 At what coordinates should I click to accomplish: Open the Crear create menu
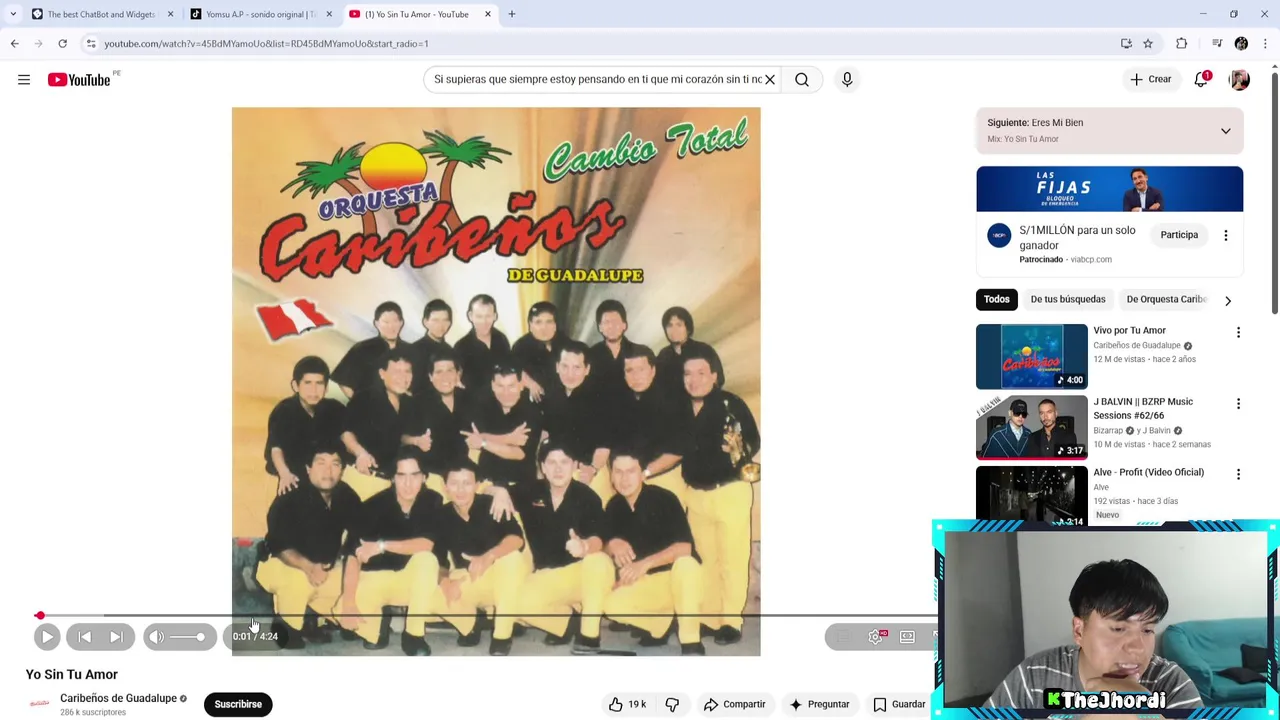(x=1151, y=79)
